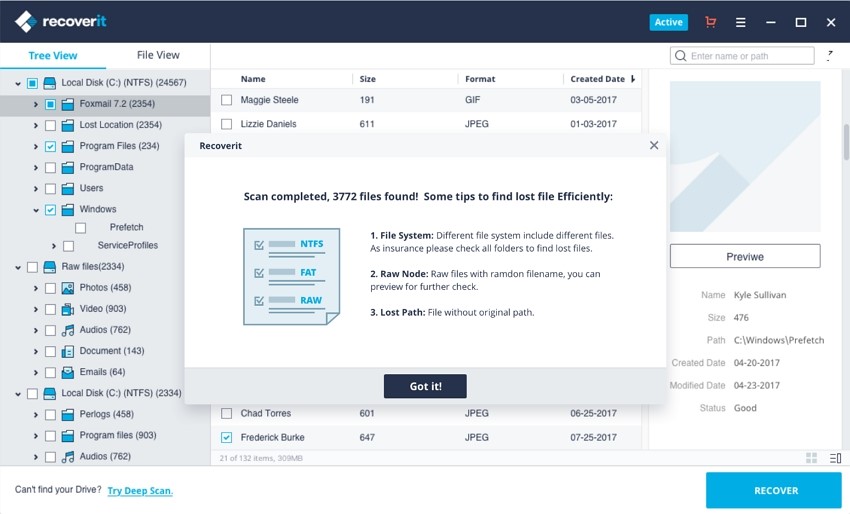
Task: Expand the Video (903) node
Action: (x=36, y=310)
